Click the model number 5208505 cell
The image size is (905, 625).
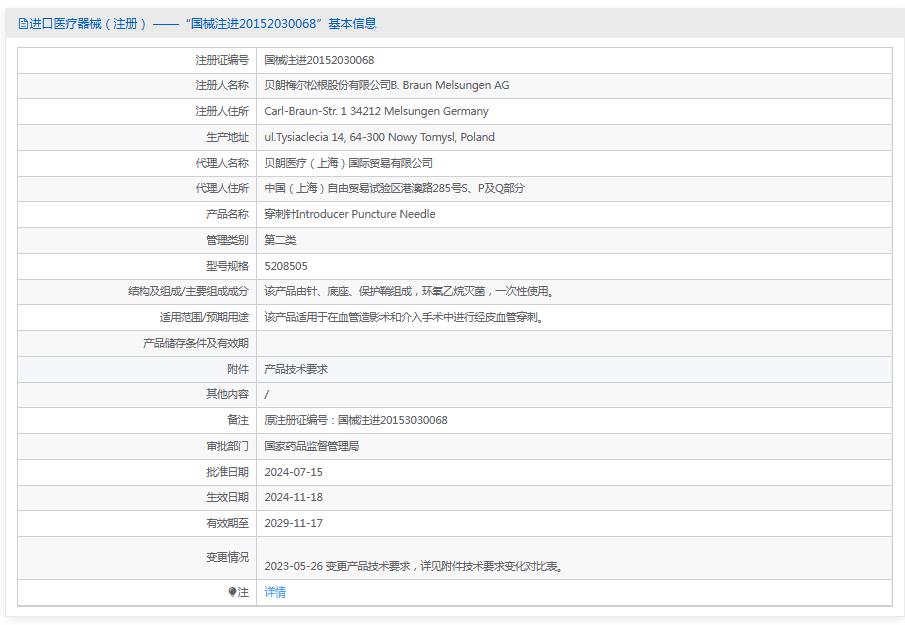coord(286,266)
